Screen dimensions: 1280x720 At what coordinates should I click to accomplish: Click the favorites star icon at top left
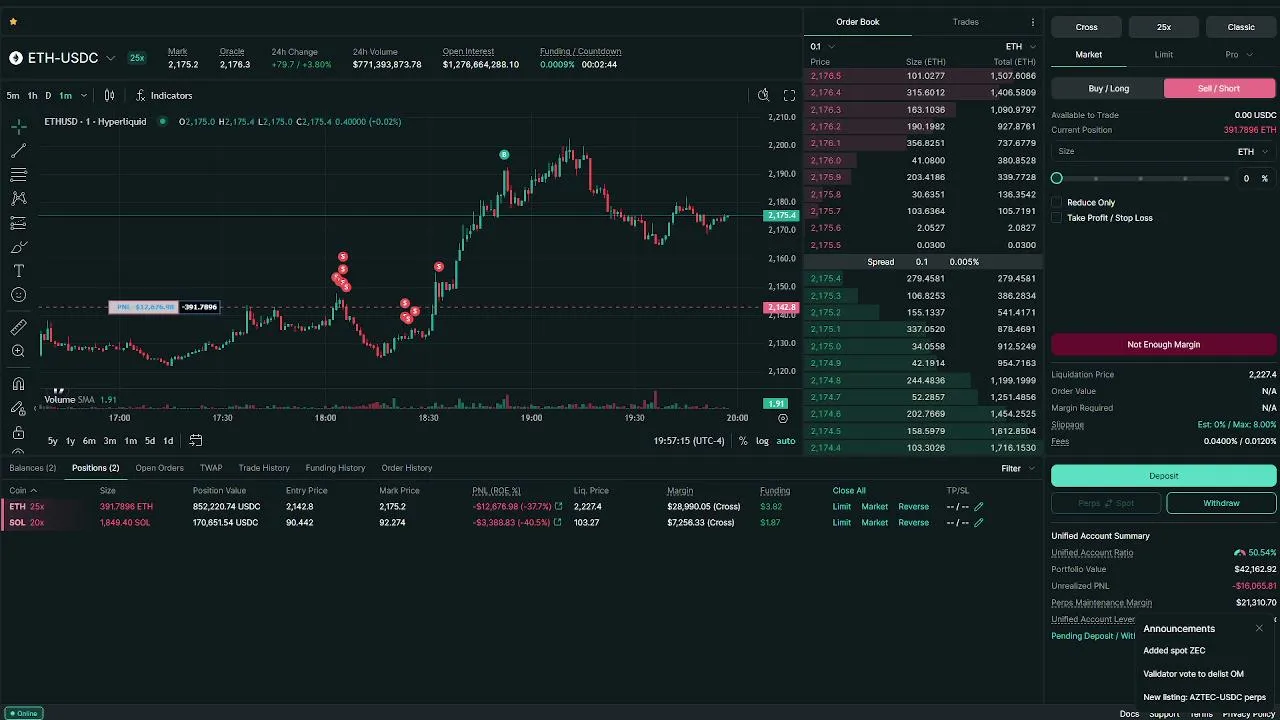13,21
